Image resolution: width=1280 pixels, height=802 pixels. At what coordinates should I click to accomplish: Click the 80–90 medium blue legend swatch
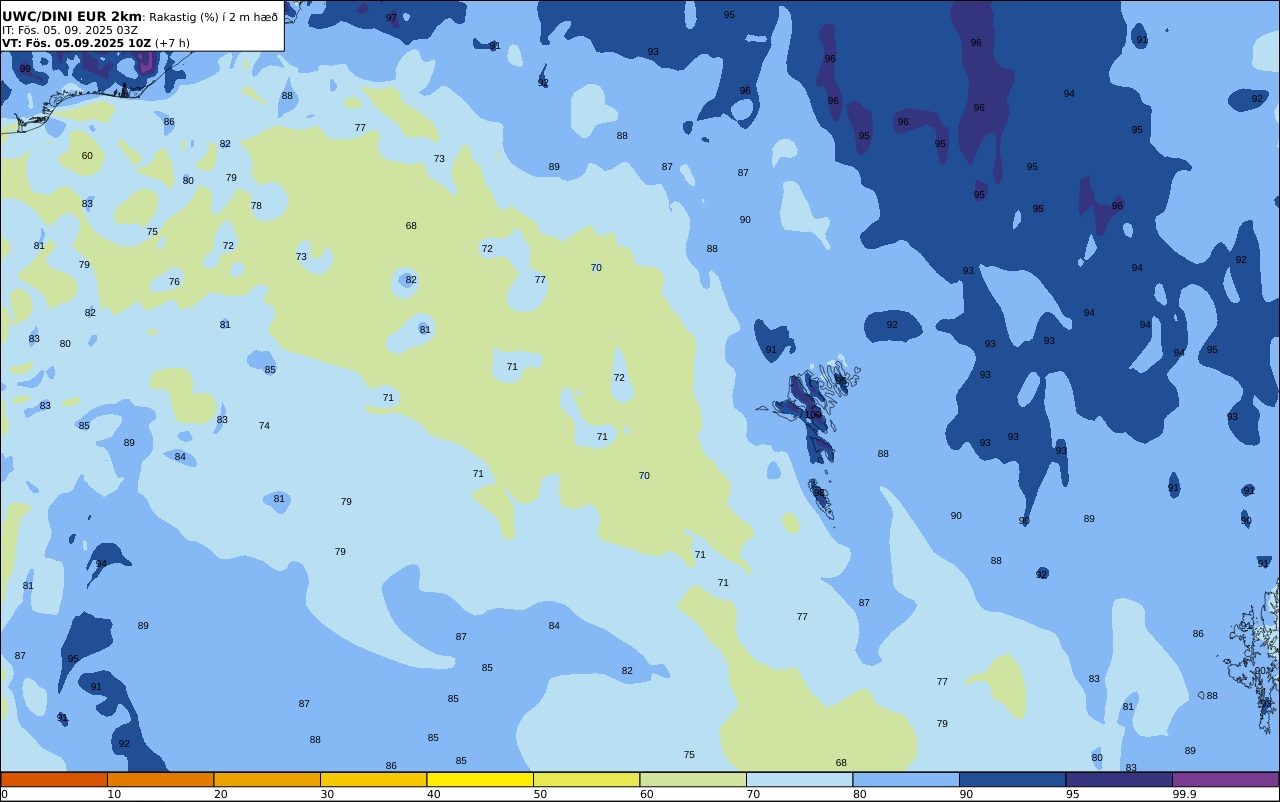coord(906,779)
